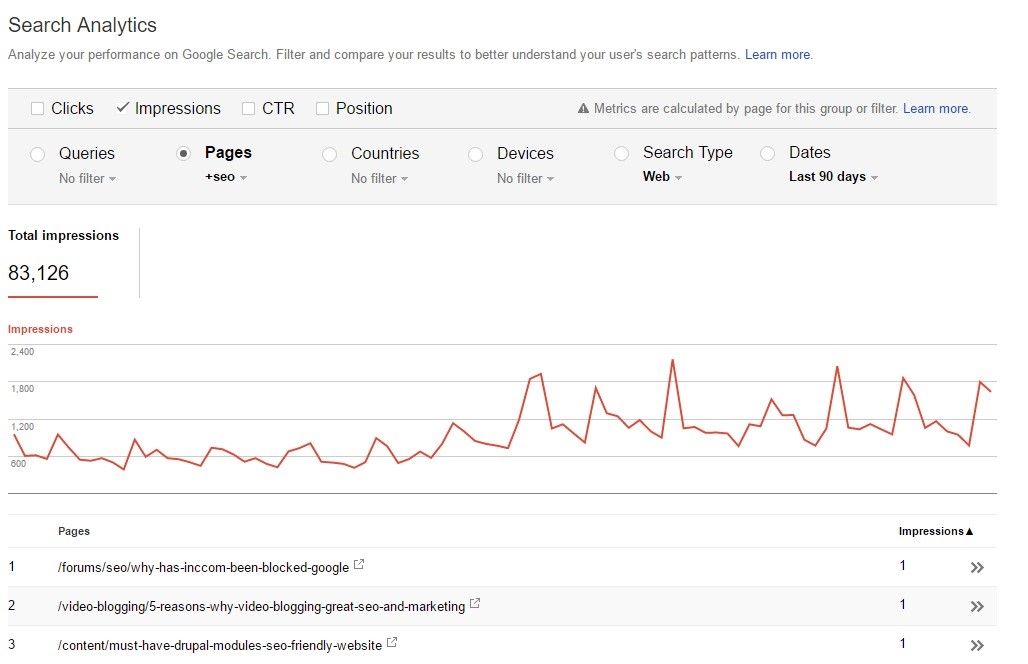Click impressions value 1 in video-blogging row

(903, 604)
